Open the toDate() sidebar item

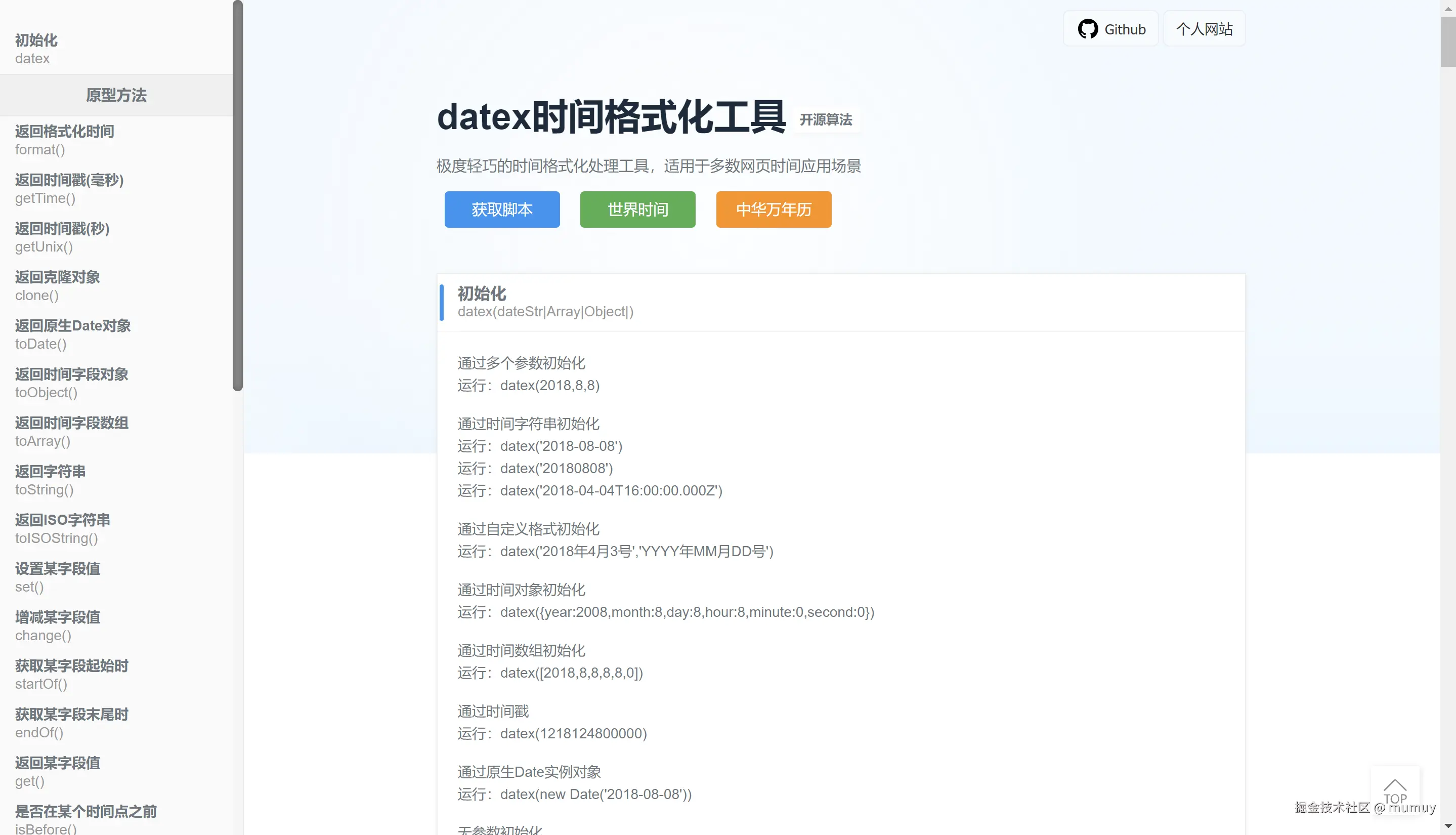pos(73,334)
